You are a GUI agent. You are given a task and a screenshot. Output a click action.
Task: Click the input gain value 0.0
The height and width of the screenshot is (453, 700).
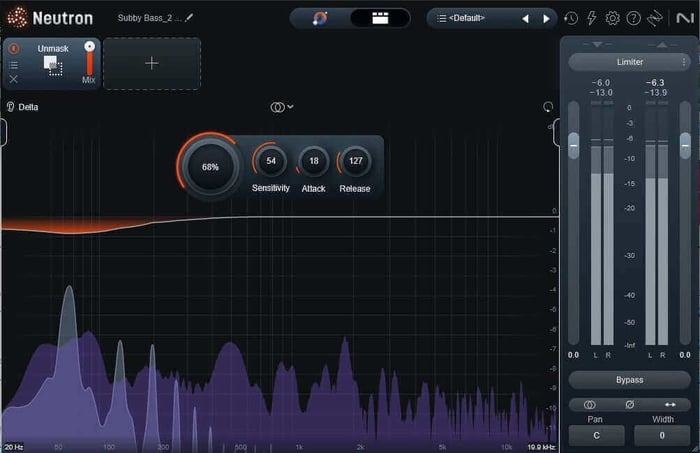click(x=573, y=355)
